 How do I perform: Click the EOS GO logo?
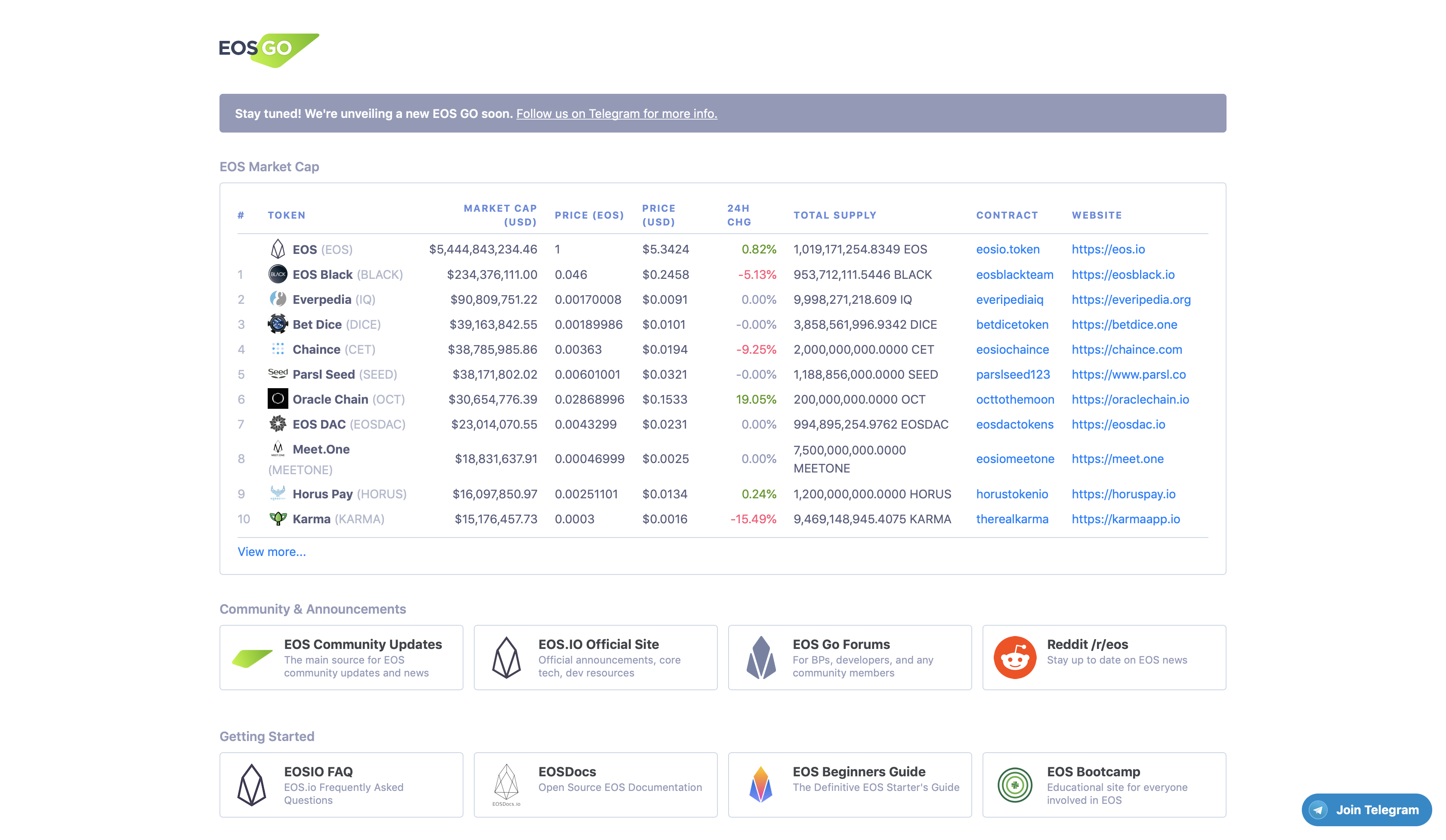coord(269,50)
